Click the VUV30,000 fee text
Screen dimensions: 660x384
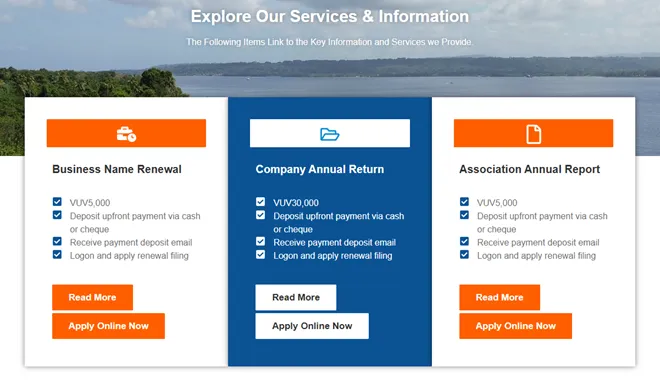click(x=296, y=203)
